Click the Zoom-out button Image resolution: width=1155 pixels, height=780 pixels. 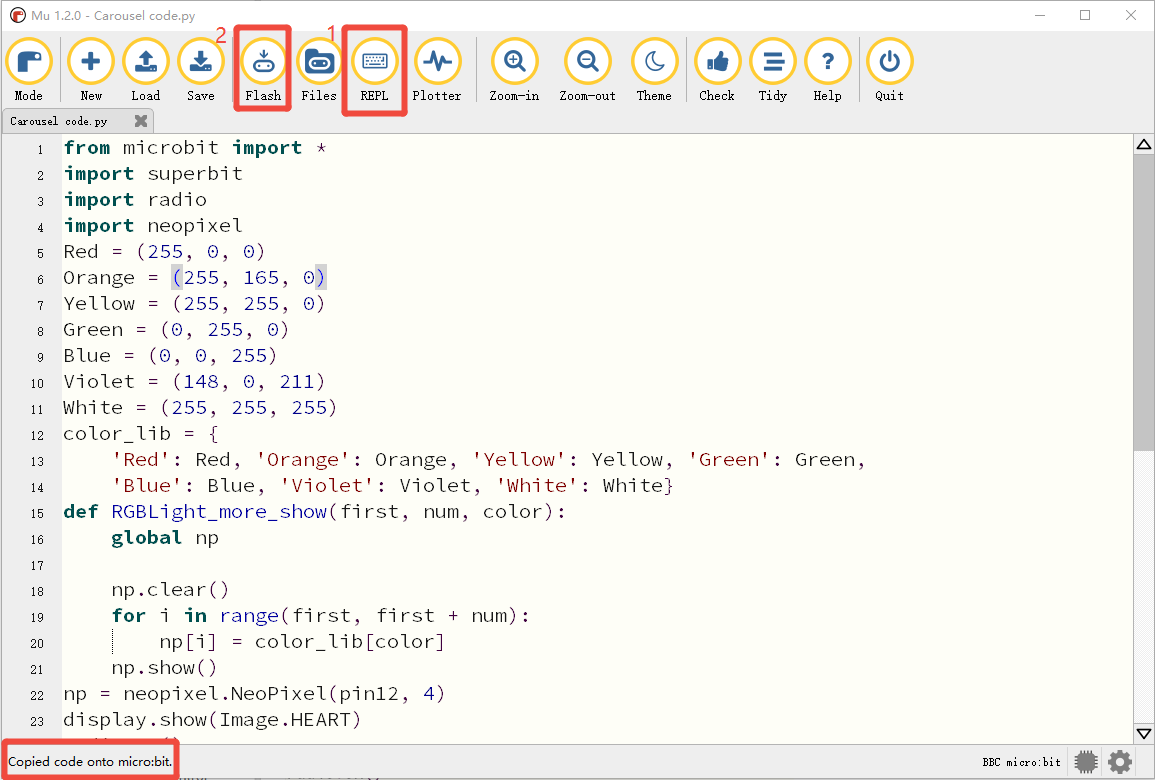click(587, 70)
